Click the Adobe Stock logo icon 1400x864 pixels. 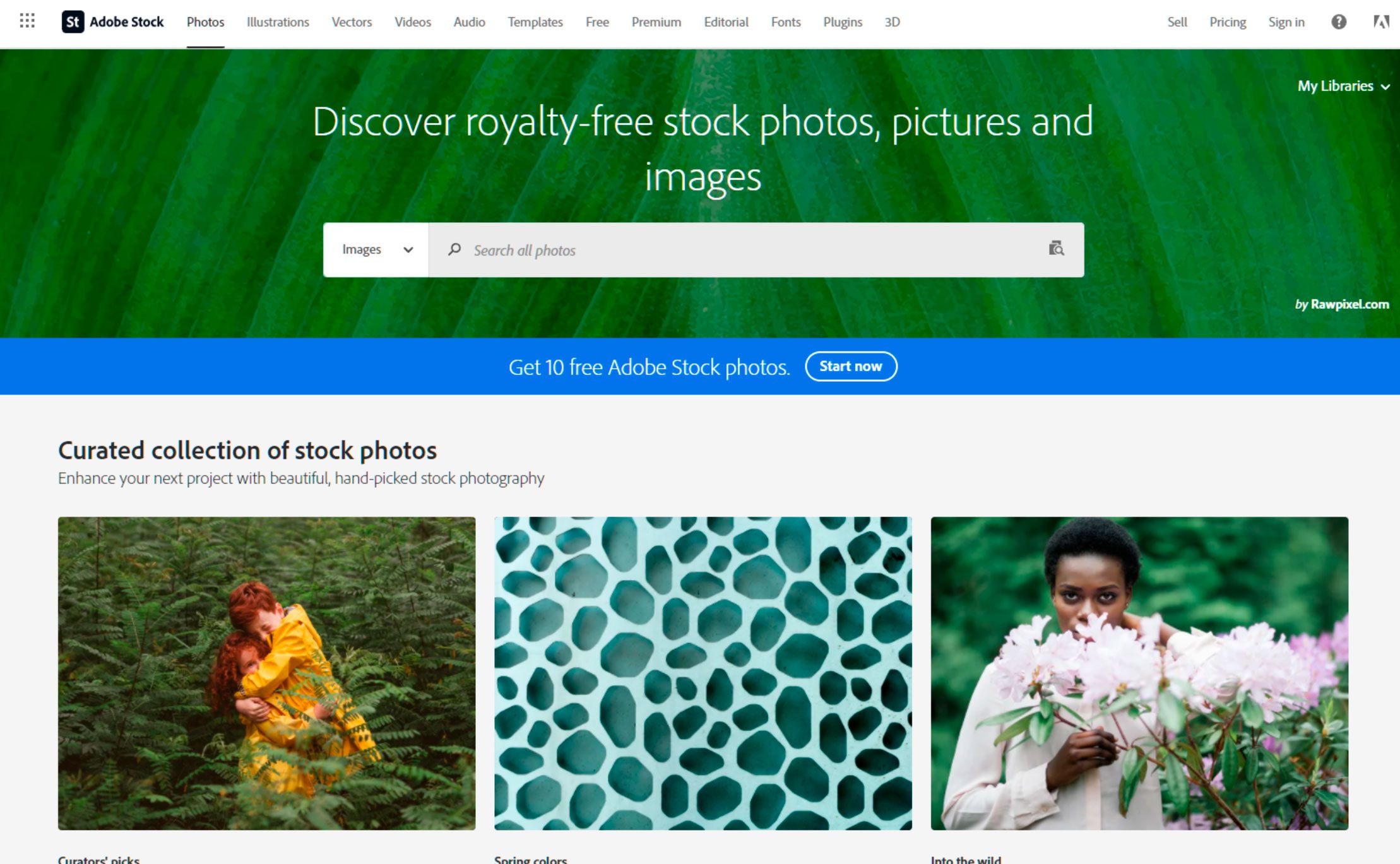[72, 20]
